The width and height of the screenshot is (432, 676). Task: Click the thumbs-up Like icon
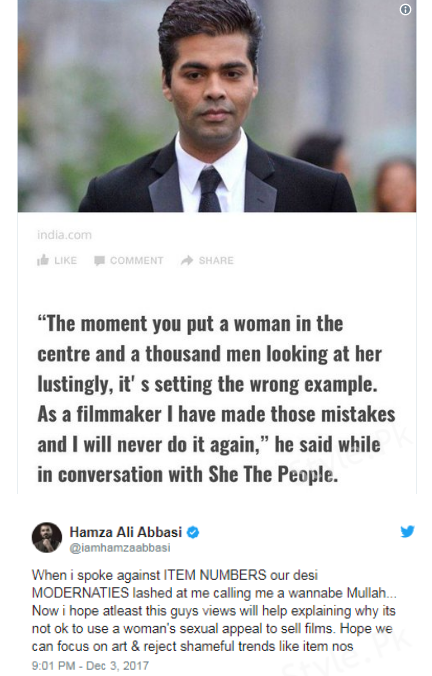[43, 260]
